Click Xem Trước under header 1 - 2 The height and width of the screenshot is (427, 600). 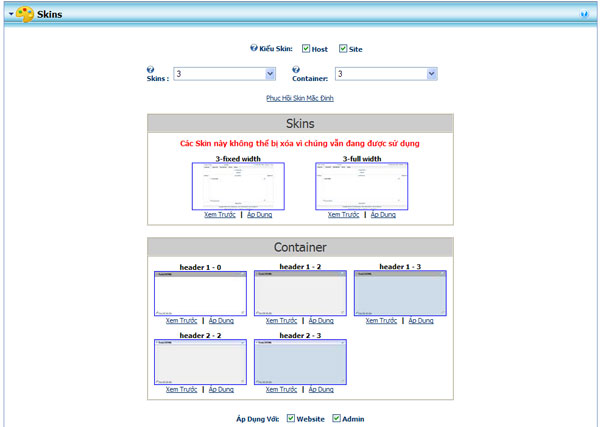(281, 321)
